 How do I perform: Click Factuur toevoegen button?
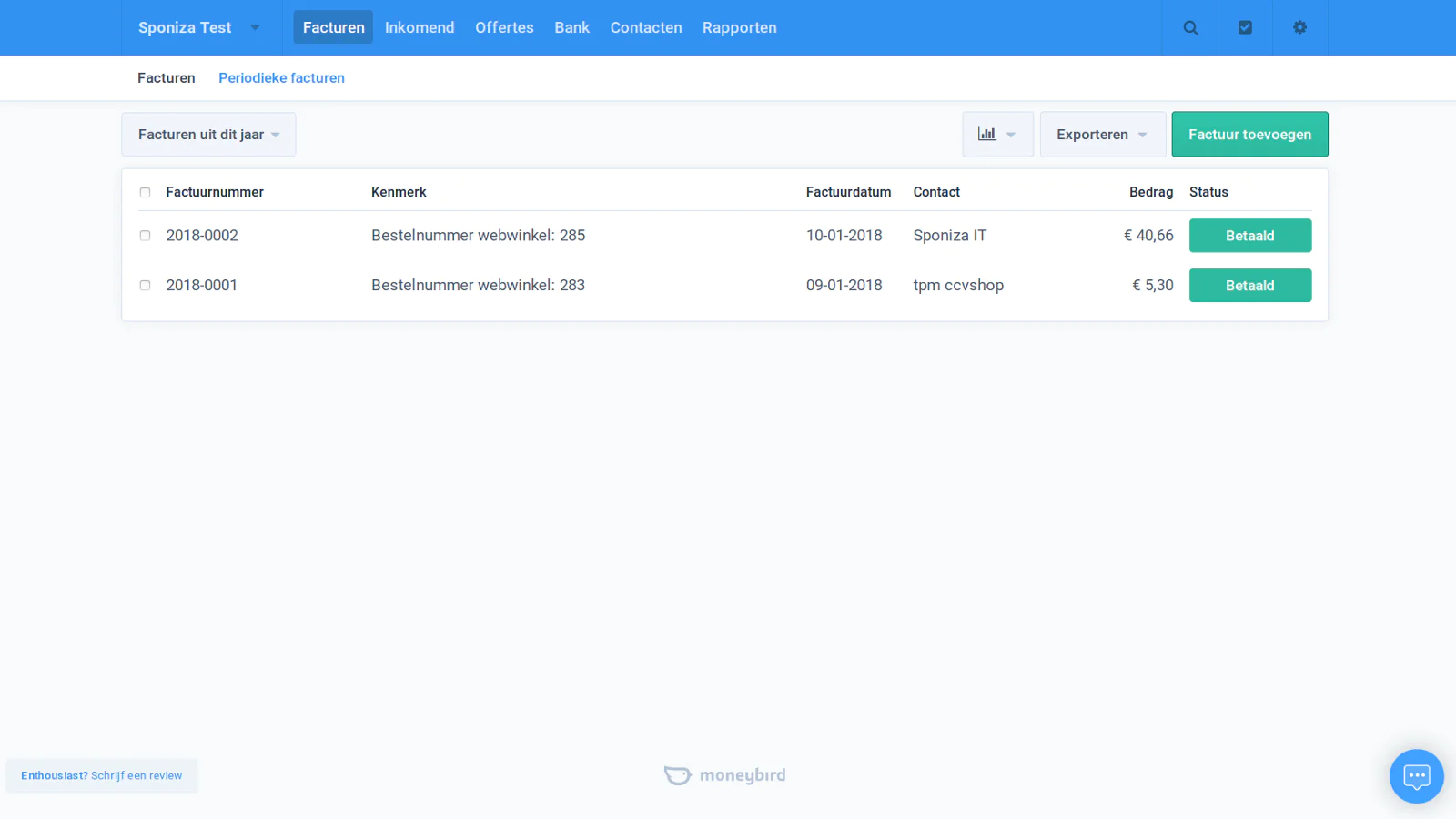pos(1249,134)
